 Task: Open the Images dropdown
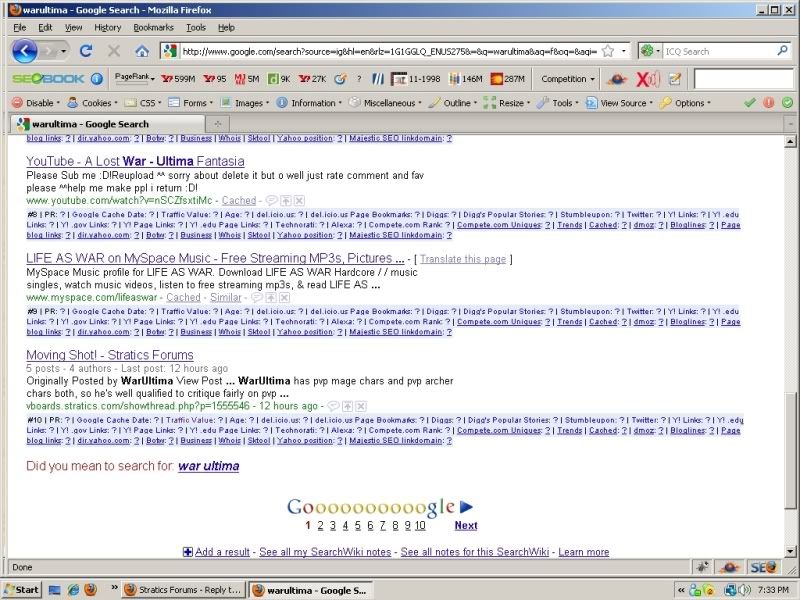(245, 103)
